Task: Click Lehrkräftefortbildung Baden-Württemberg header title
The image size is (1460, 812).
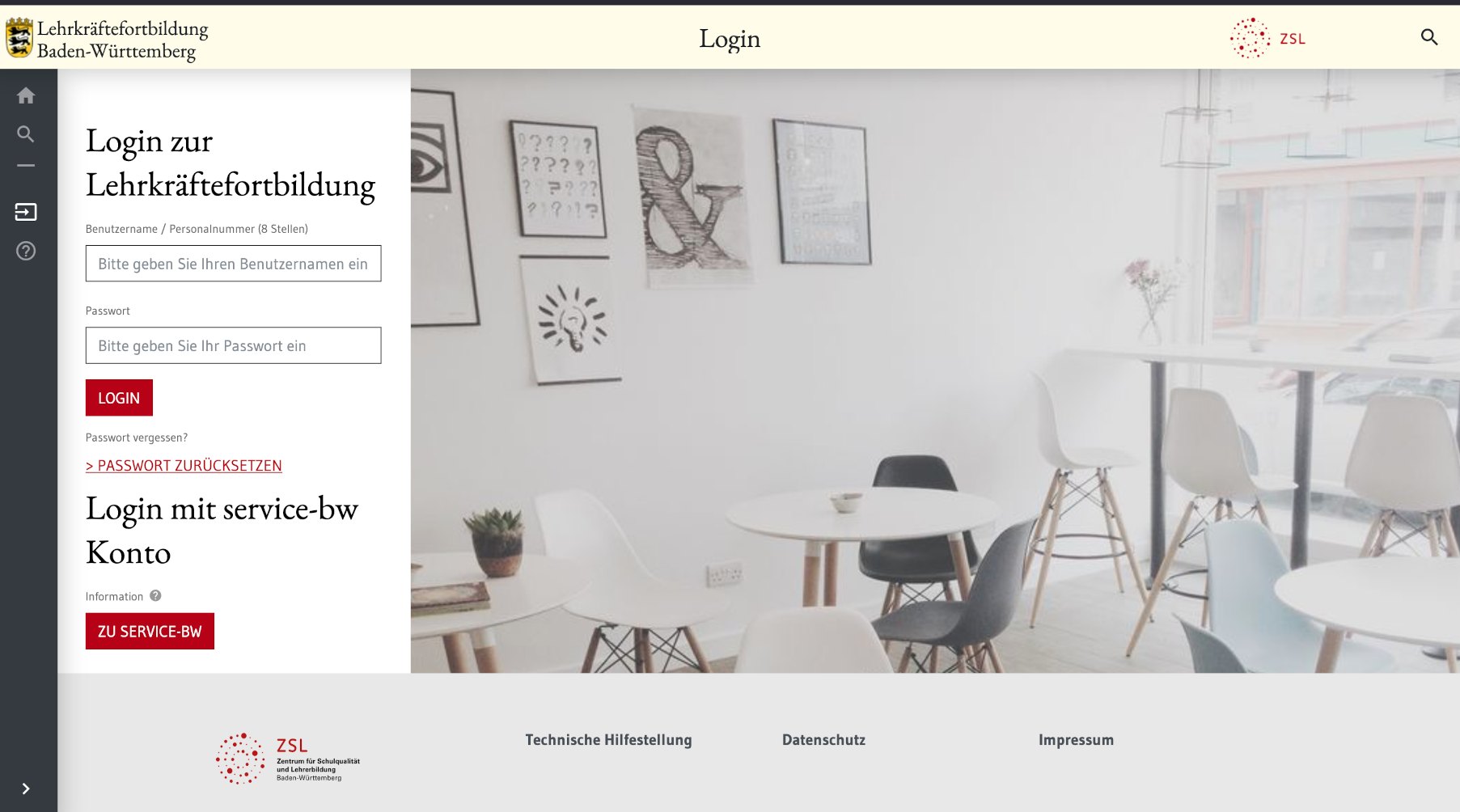Action: [x=122, y=40]
